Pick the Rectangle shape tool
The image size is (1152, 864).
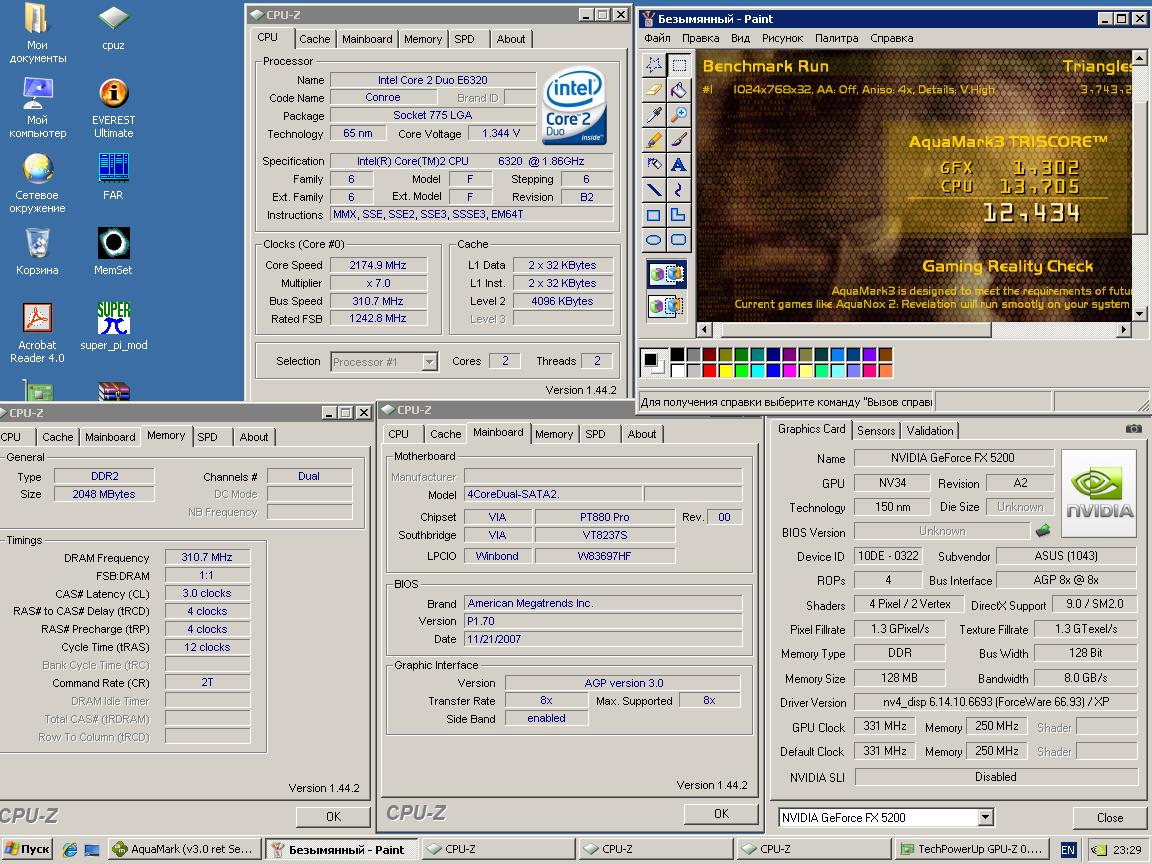[653, 215]
